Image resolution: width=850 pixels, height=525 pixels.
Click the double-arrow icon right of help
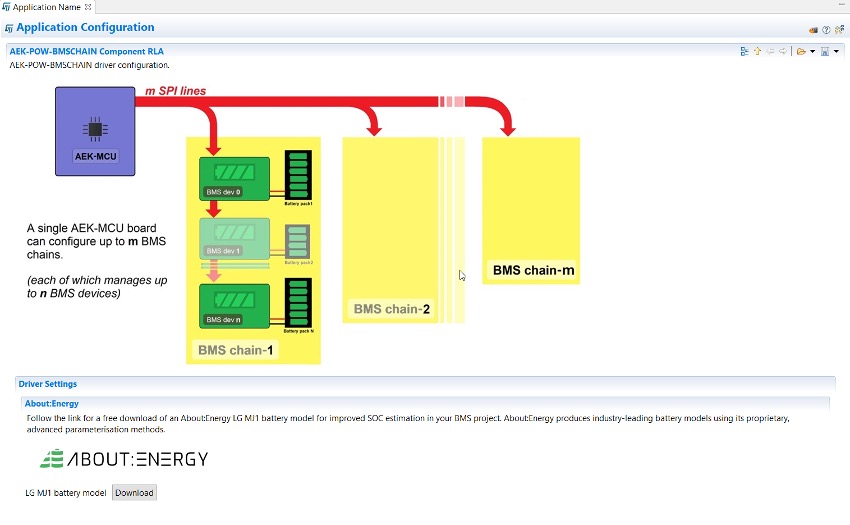pyautogui.click(x=839, y=29)
